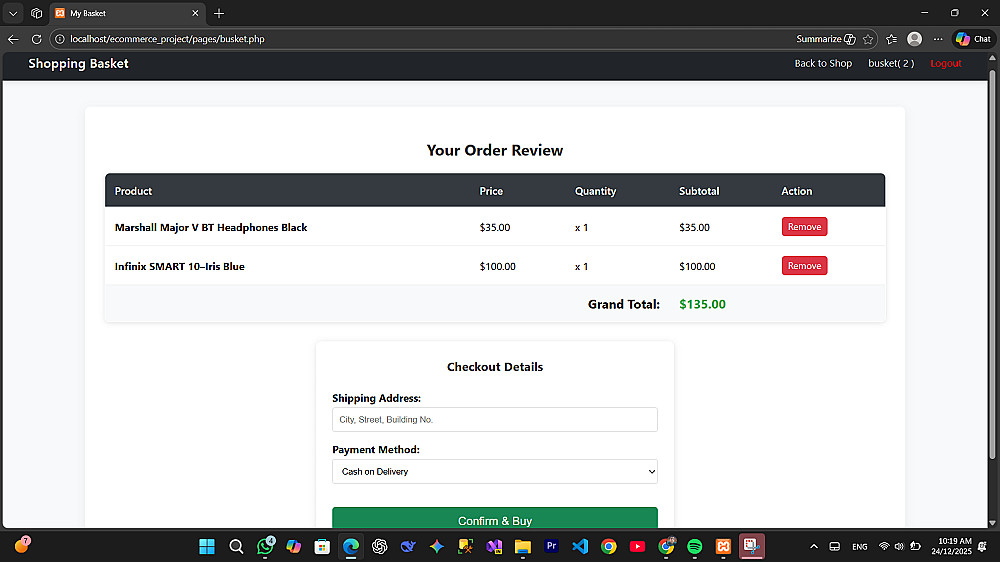Viewport: 1000px width, 562px height.
Task: Go to Back to Shop link
Action: pyautogui.click(x=823, y=63)
